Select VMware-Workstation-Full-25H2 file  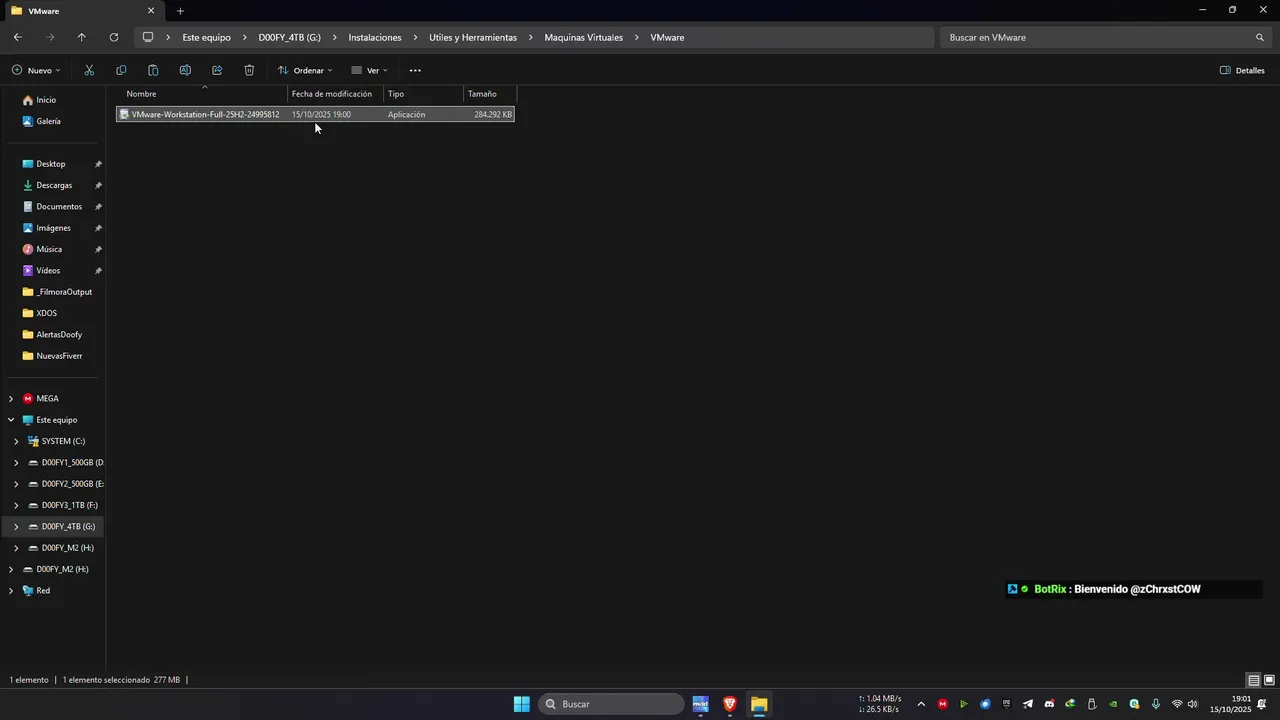coord(315,114)
